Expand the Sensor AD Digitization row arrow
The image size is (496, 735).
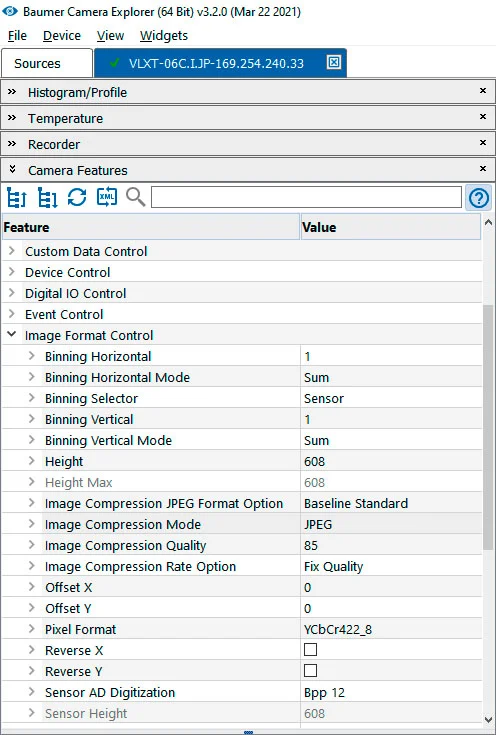(x=31, y=692)
